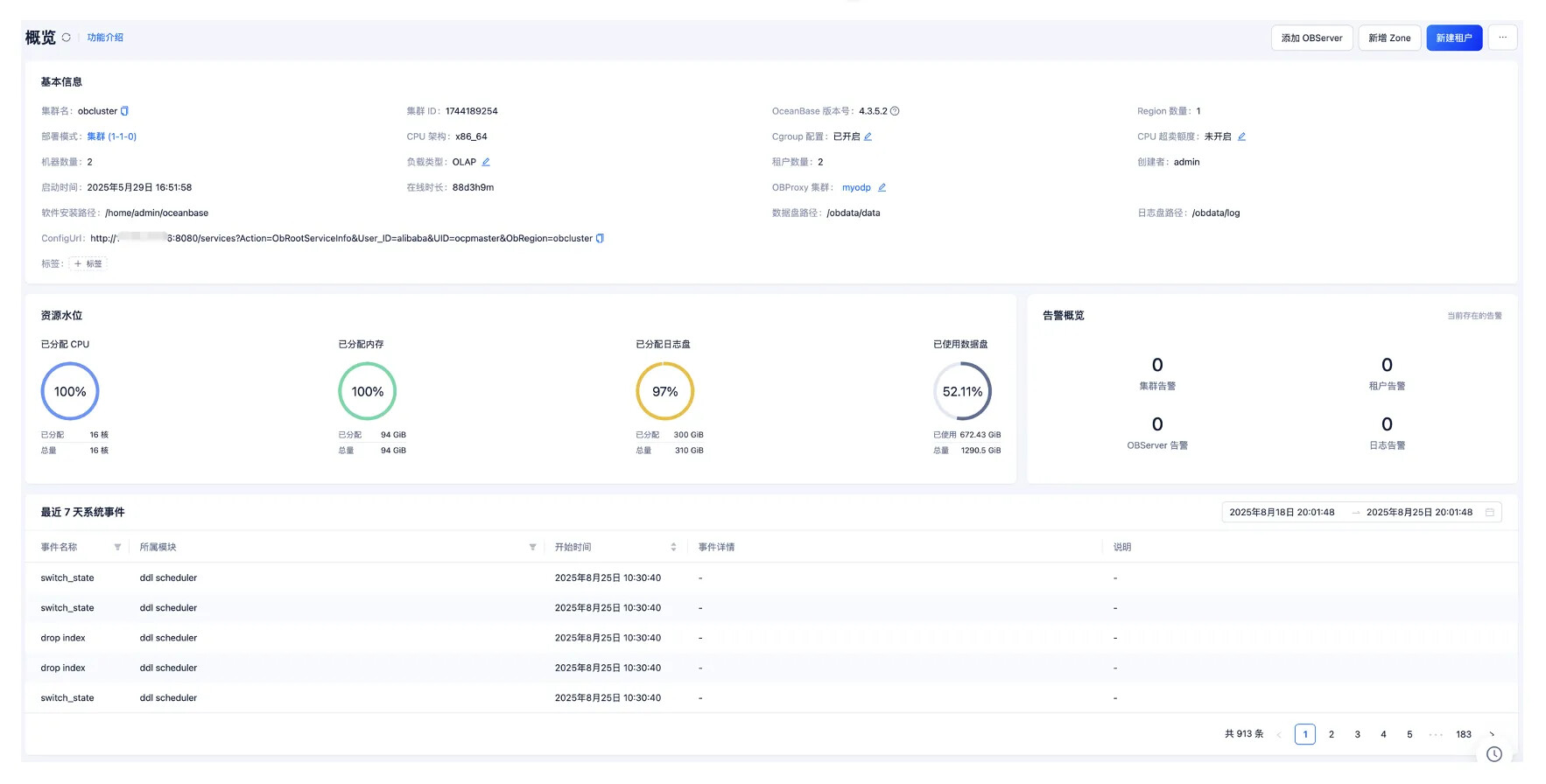Screen dimensions: 1546x784
Task: Copy the cluster name obcluster
Action: 124,111
